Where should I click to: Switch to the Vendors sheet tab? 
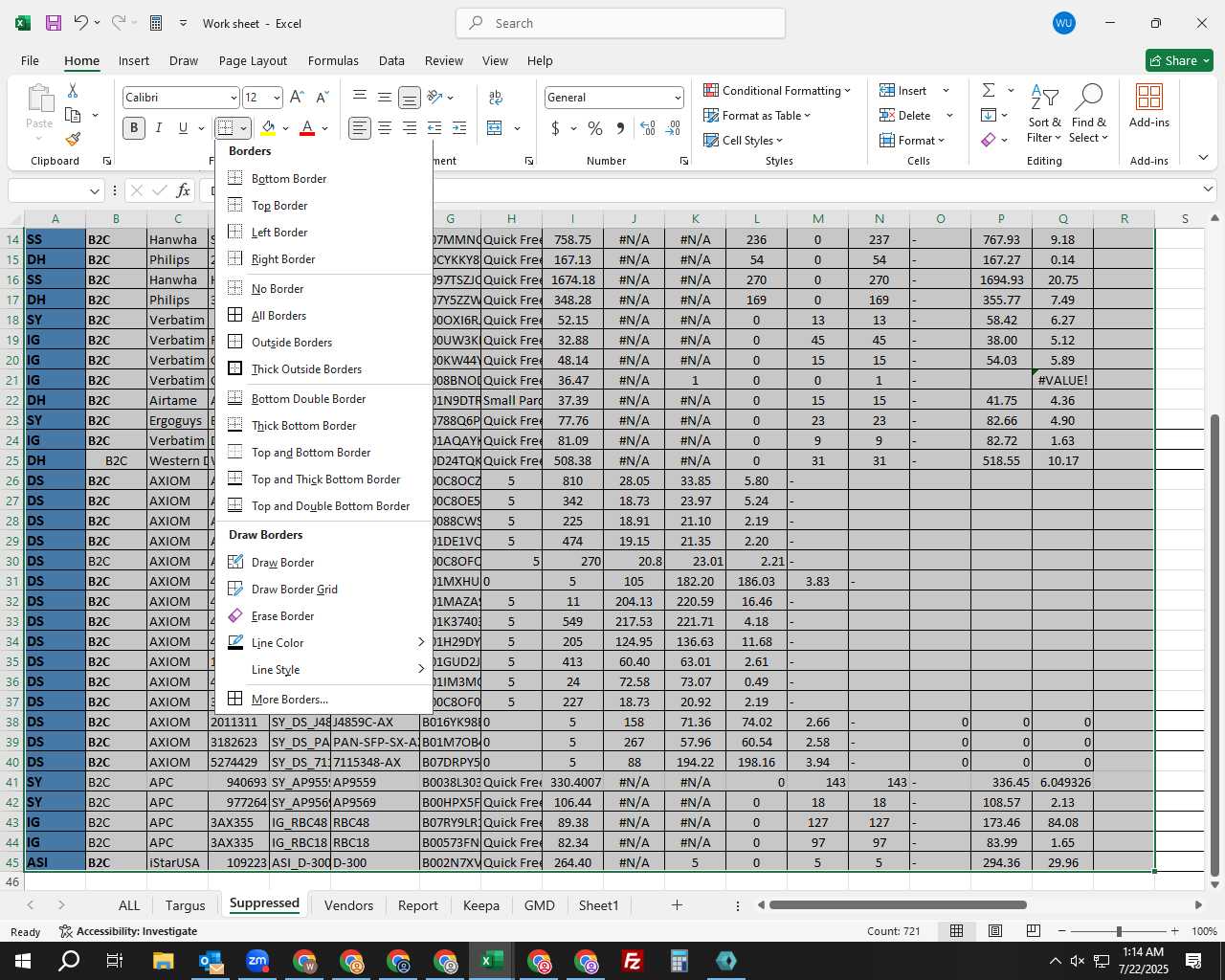[x=348, y=905]
